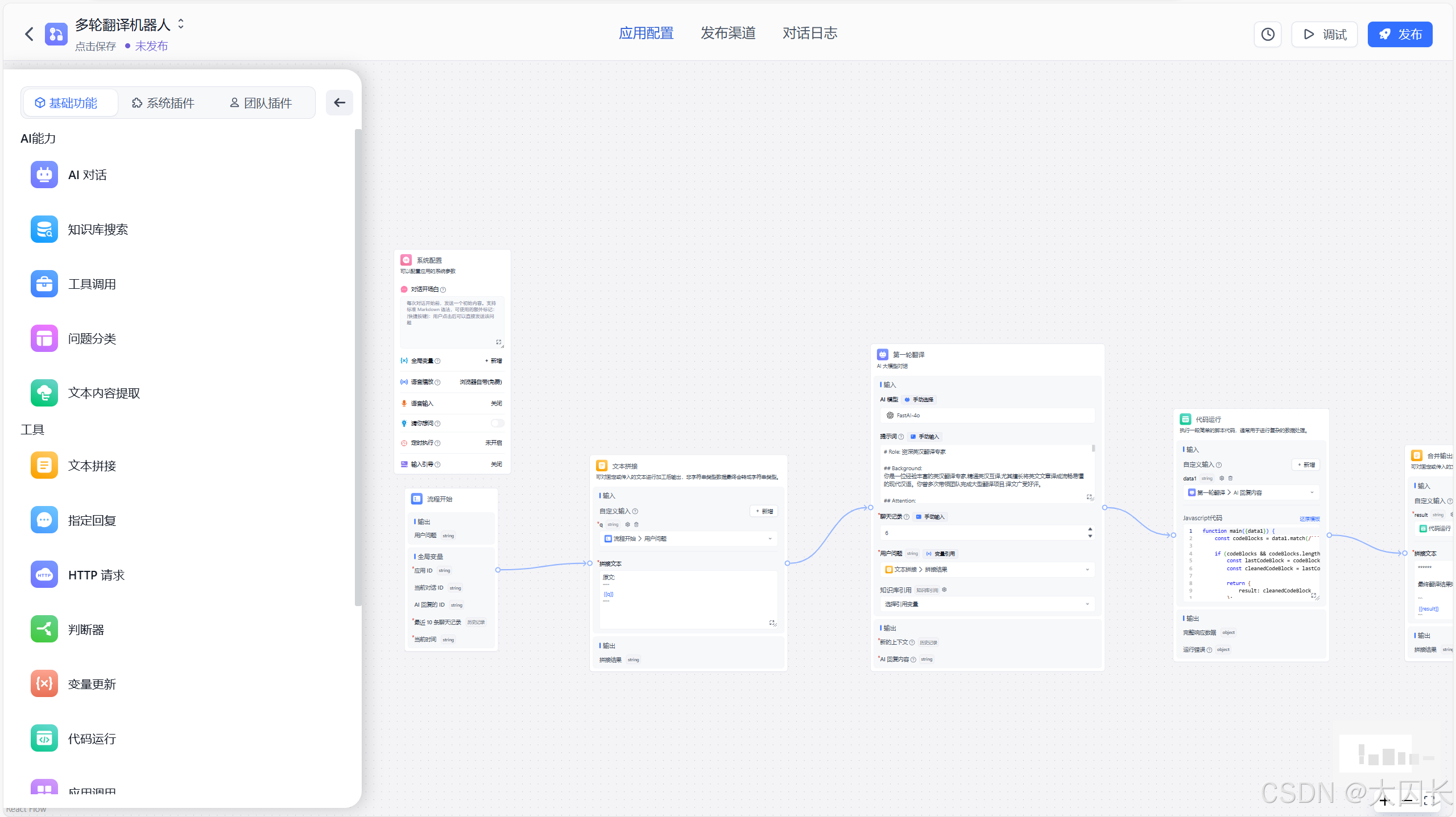
Task: Open the 文本拼接 > 拼接结果 dropdown
Action: (x=987, y=569)
